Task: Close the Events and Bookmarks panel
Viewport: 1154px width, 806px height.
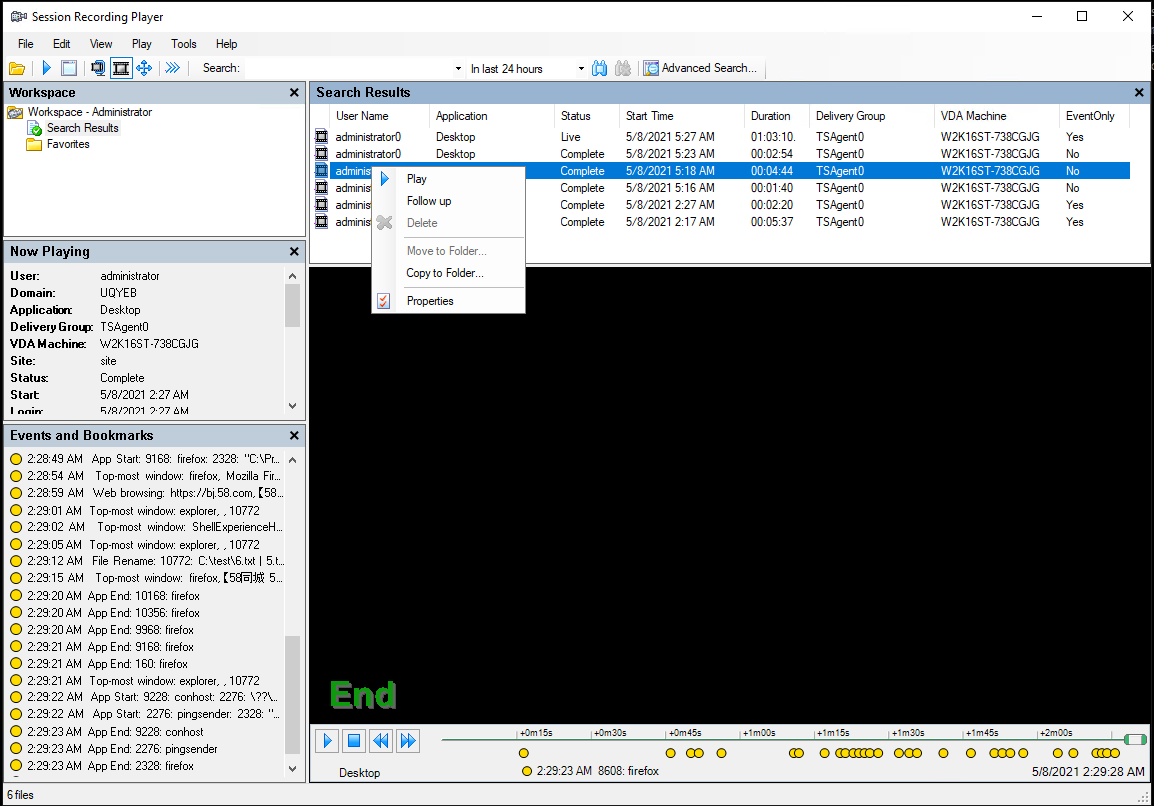Action: click(x=294, y=435)
